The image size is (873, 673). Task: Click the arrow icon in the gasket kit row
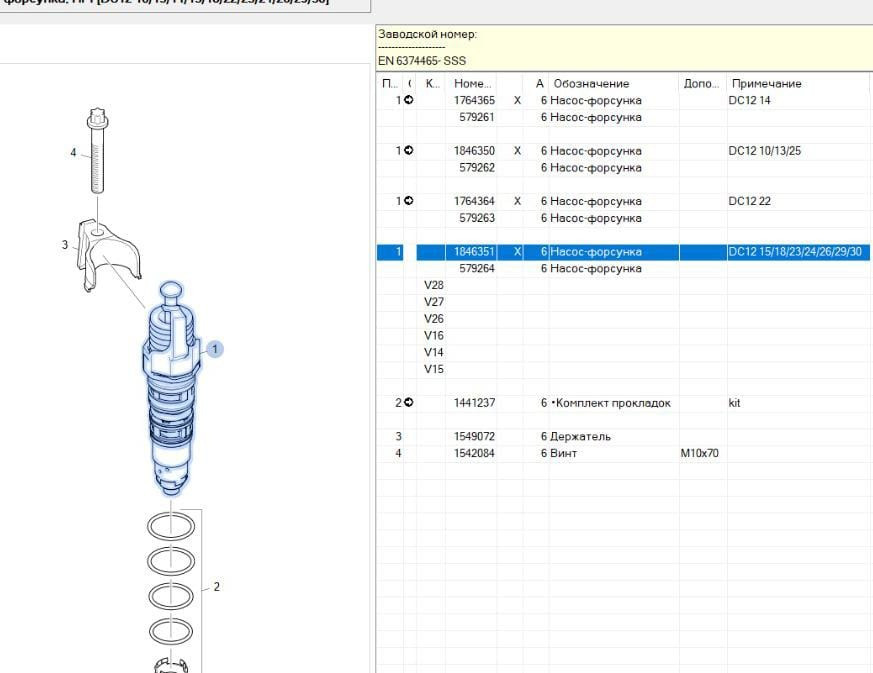pyautogui.click(x=408, y=403)
